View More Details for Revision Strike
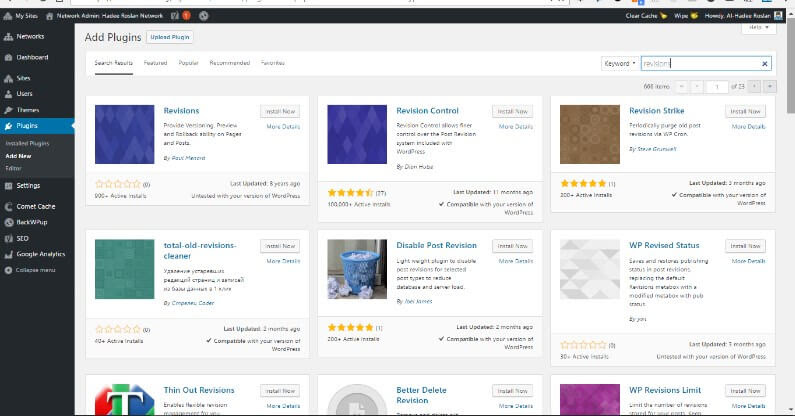795x416 pixels. point(748,127)
